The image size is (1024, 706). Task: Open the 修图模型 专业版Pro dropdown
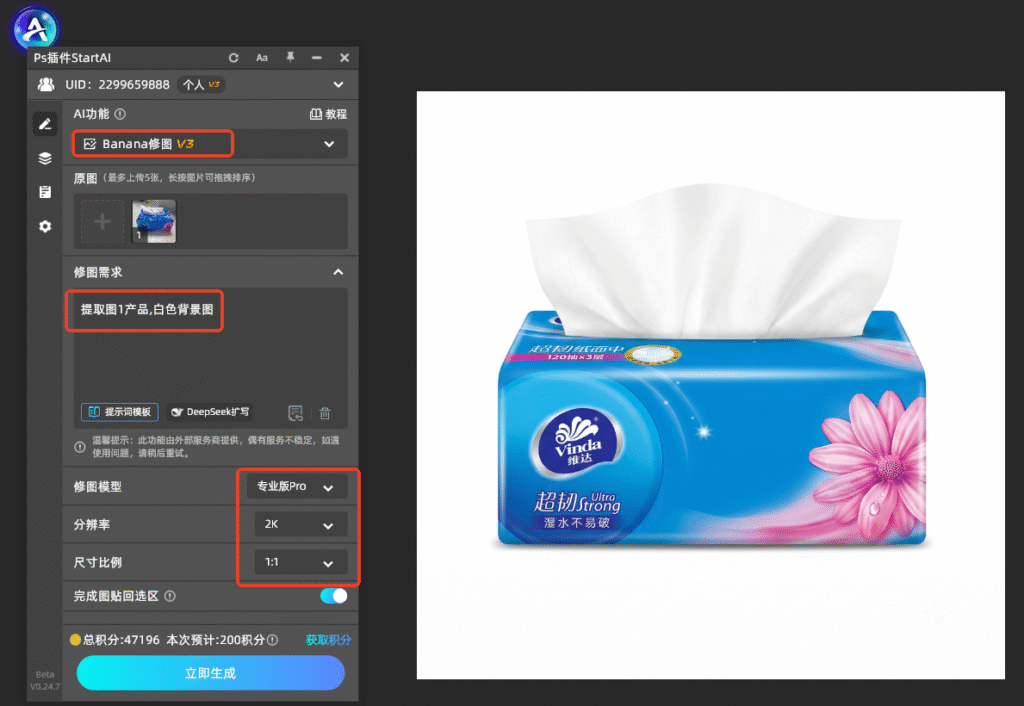pyautogui.click(x=297, y=487)
